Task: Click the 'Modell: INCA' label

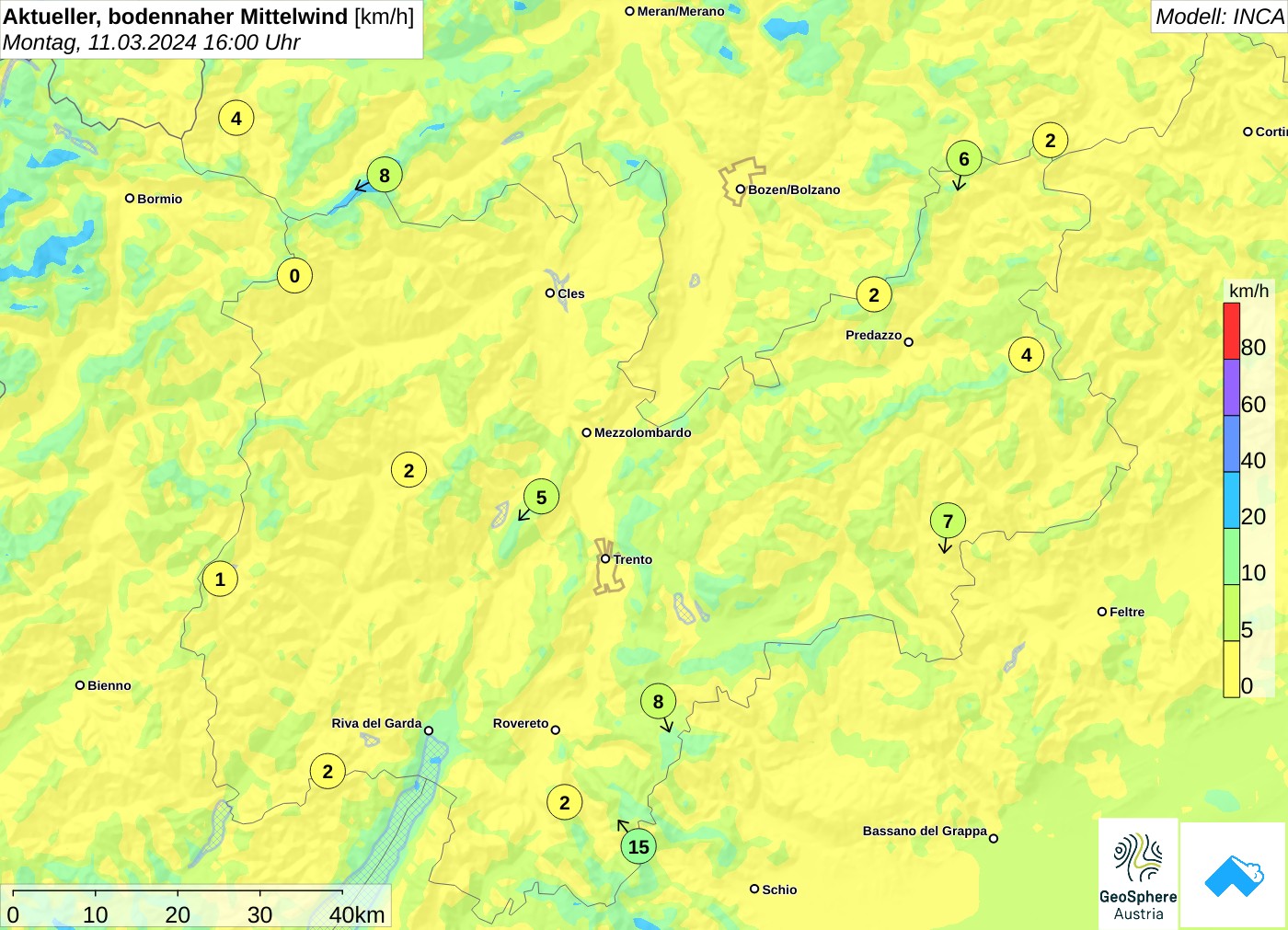Action: (1220, 17)
